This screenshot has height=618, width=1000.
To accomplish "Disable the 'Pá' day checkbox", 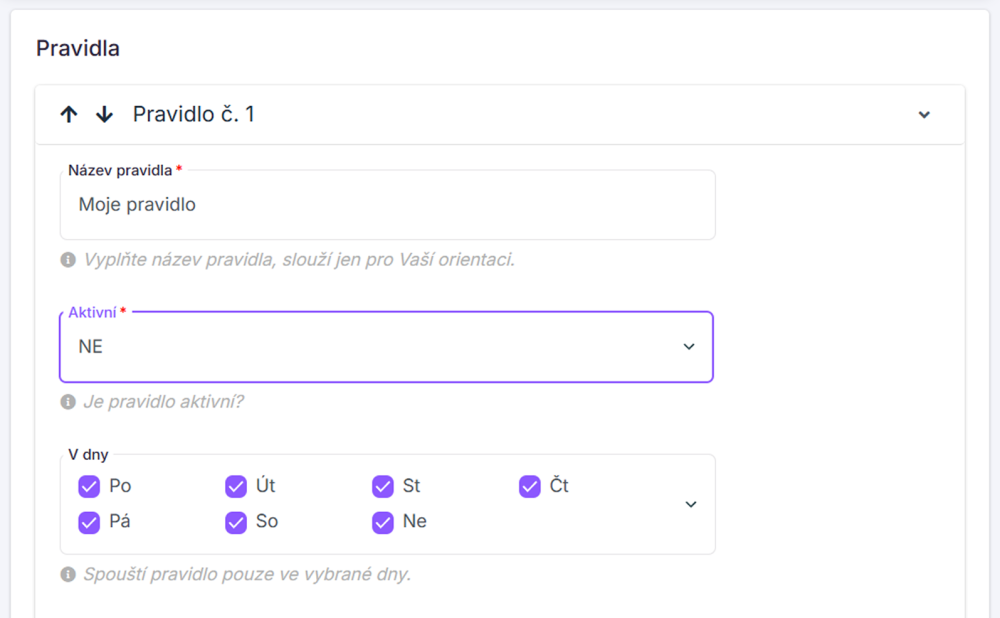I will click(89, 522).
